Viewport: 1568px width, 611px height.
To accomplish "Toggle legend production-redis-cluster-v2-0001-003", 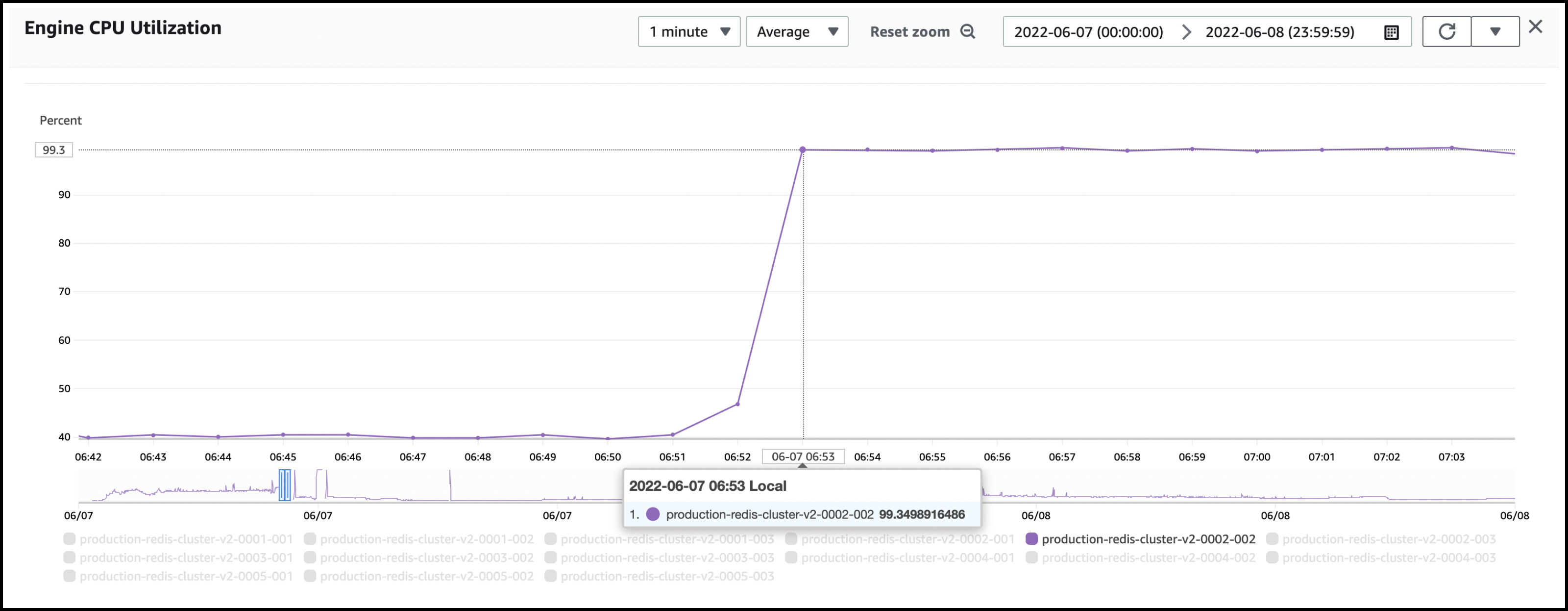I will (x=659, y=539).
